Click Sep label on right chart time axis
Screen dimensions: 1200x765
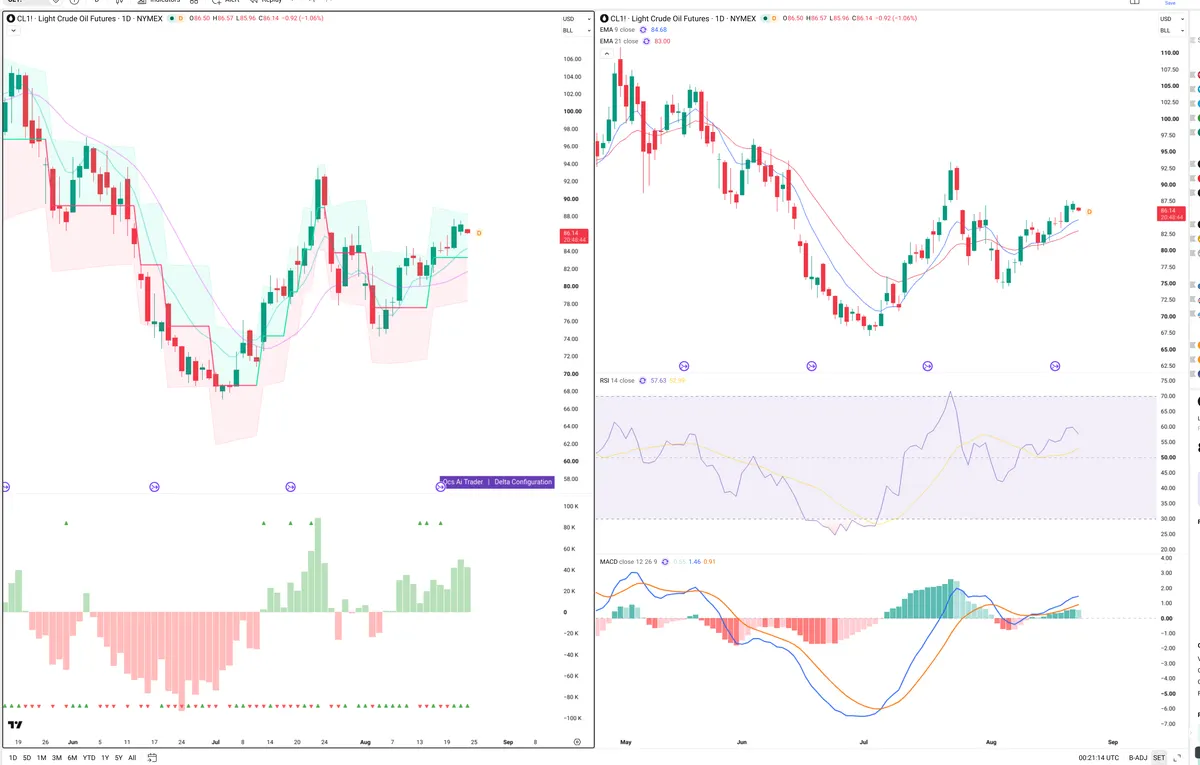(x=1113, y=743)
